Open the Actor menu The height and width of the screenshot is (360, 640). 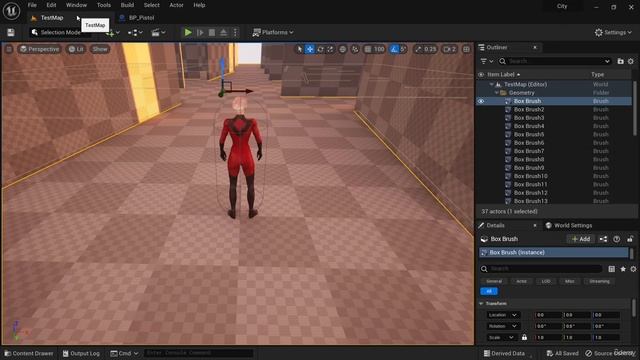pos(176,5)
